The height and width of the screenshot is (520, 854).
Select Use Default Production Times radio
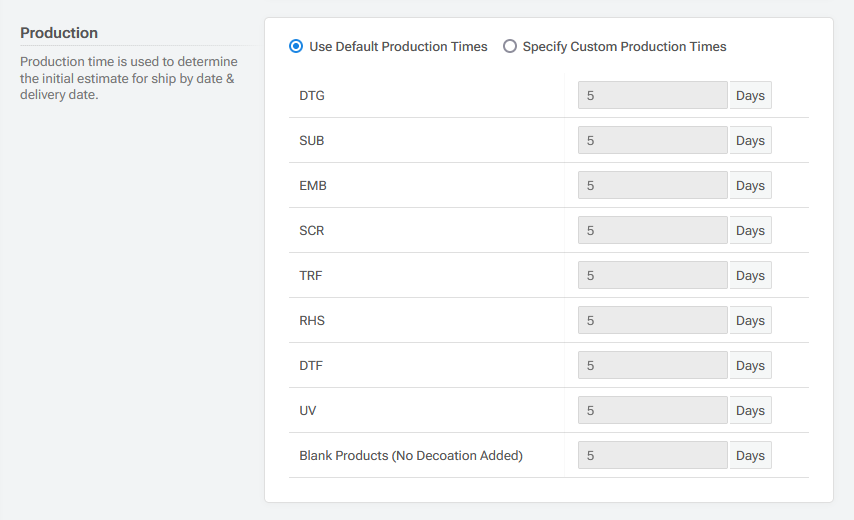click(296, 46)
